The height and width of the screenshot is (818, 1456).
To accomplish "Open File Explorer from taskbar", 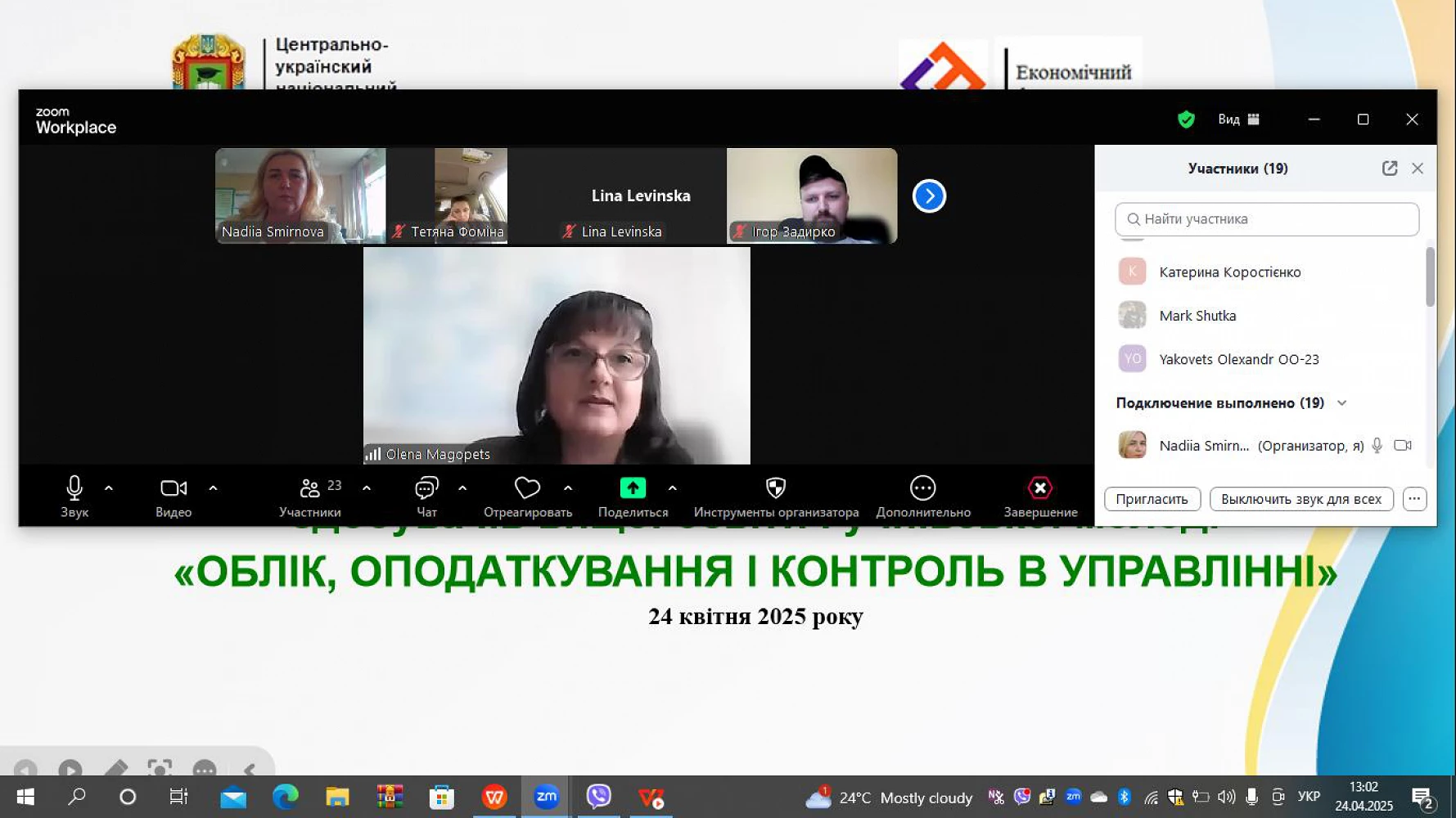I will [337, 797].
